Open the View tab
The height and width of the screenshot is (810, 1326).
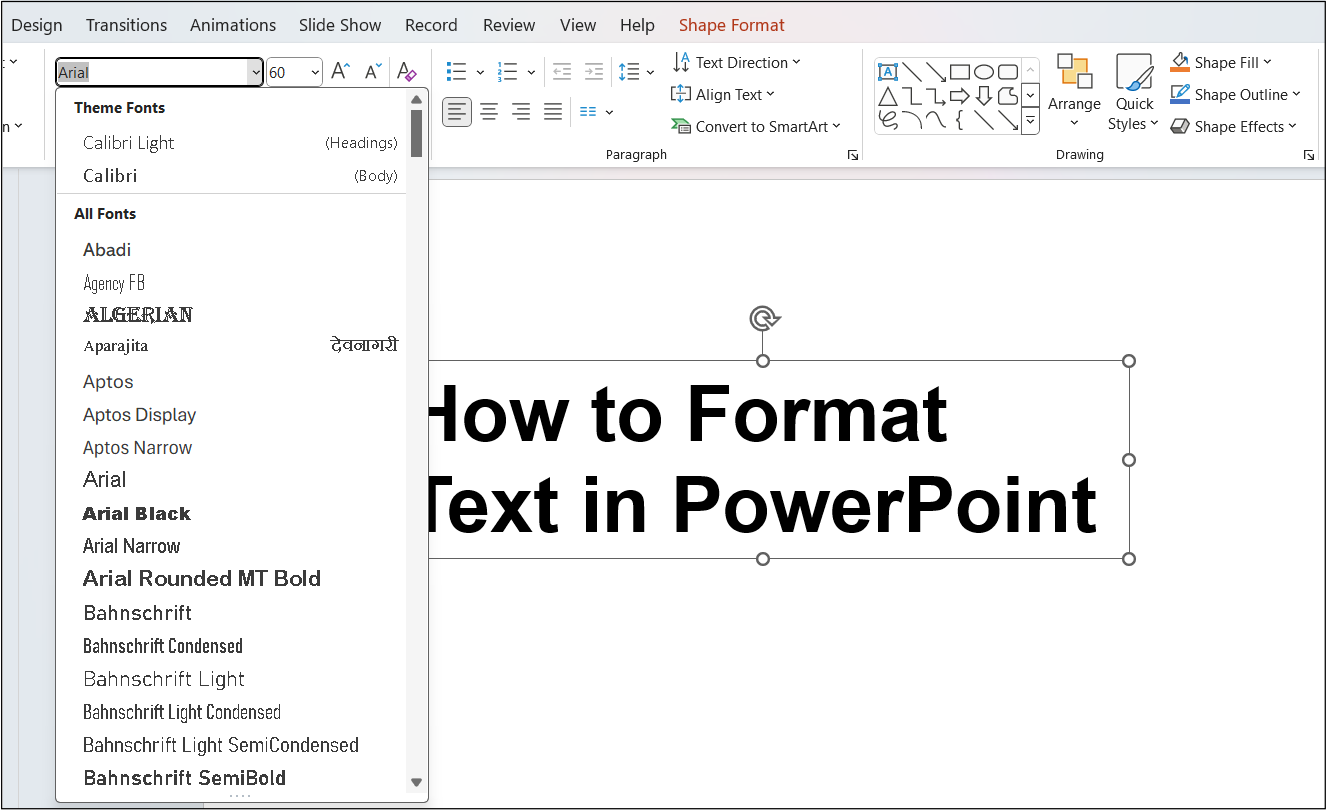point(578,25)
